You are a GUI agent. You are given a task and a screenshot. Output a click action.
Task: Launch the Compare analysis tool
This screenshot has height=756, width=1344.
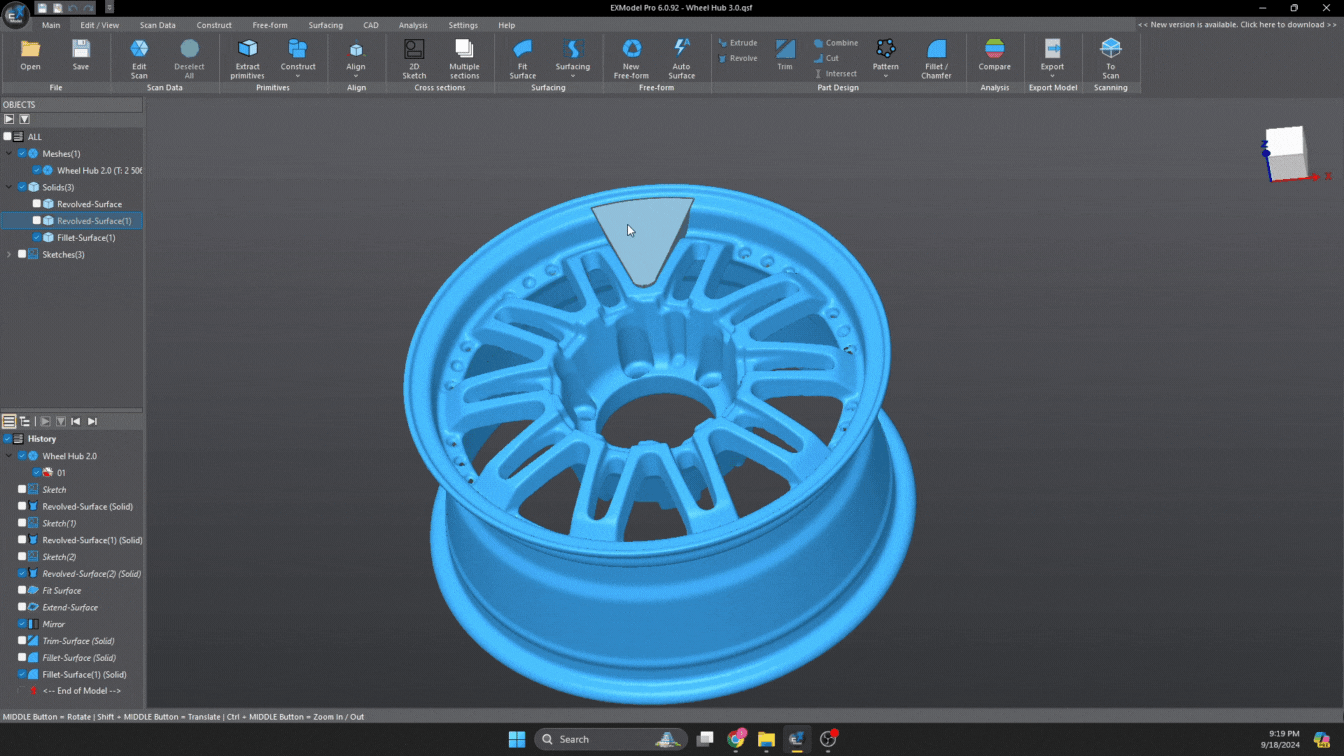point(994,50)
